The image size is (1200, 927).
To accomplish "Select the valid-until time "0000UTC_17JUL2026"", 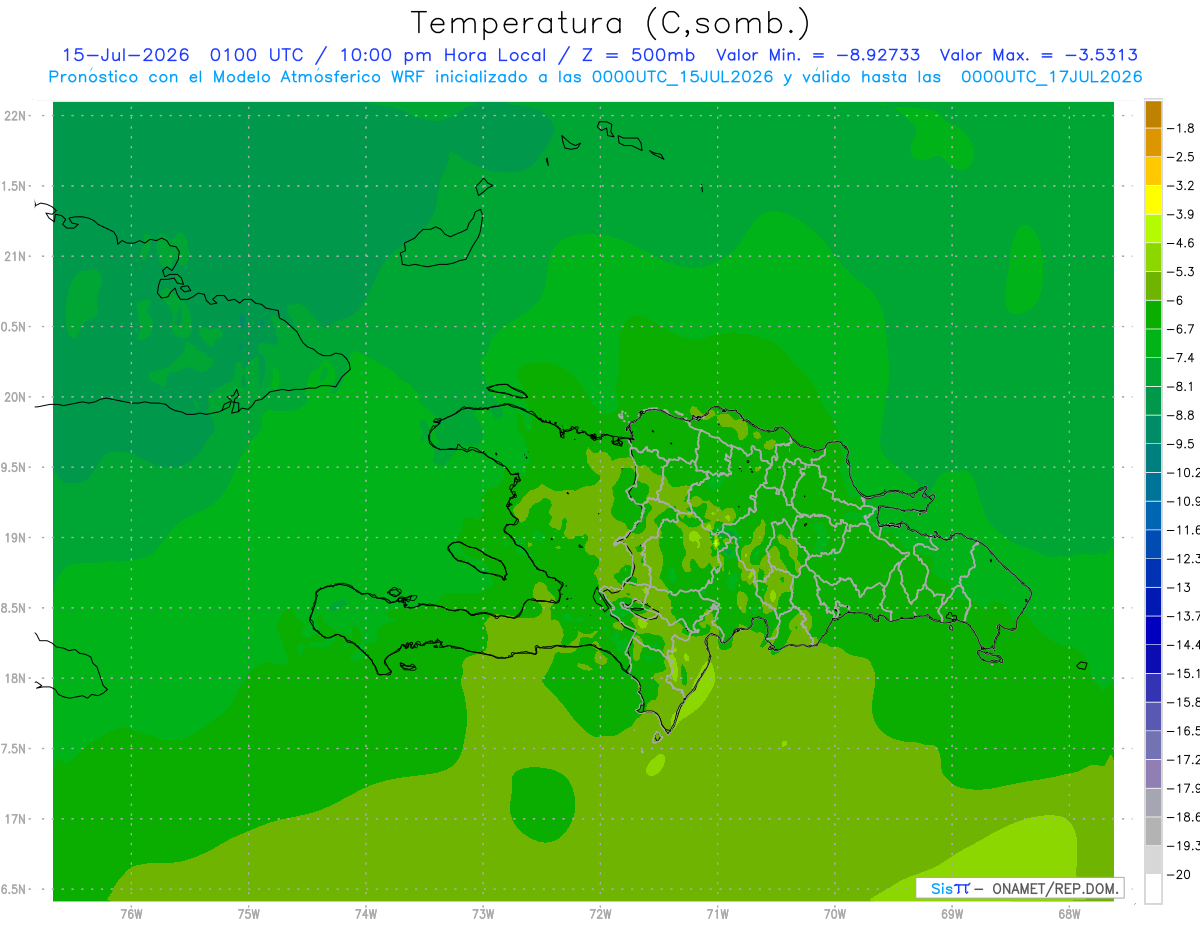I will pyautogui.click(x=1052, y=77).
